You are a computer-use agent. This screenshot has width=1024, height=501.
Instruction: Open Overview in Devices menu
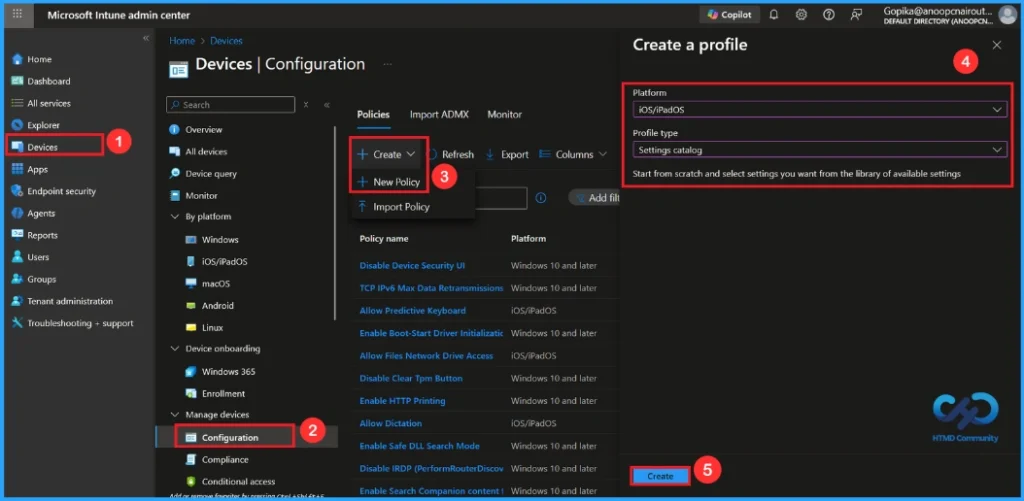tap(203, 129)
